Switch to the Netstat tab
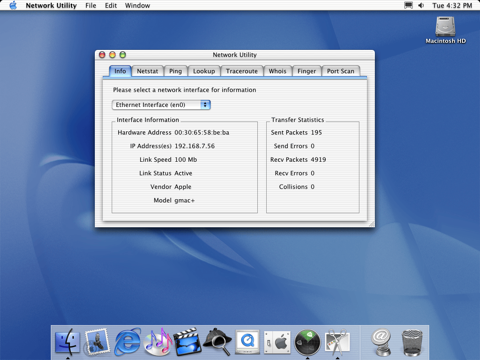 click(x=147, y=71)
